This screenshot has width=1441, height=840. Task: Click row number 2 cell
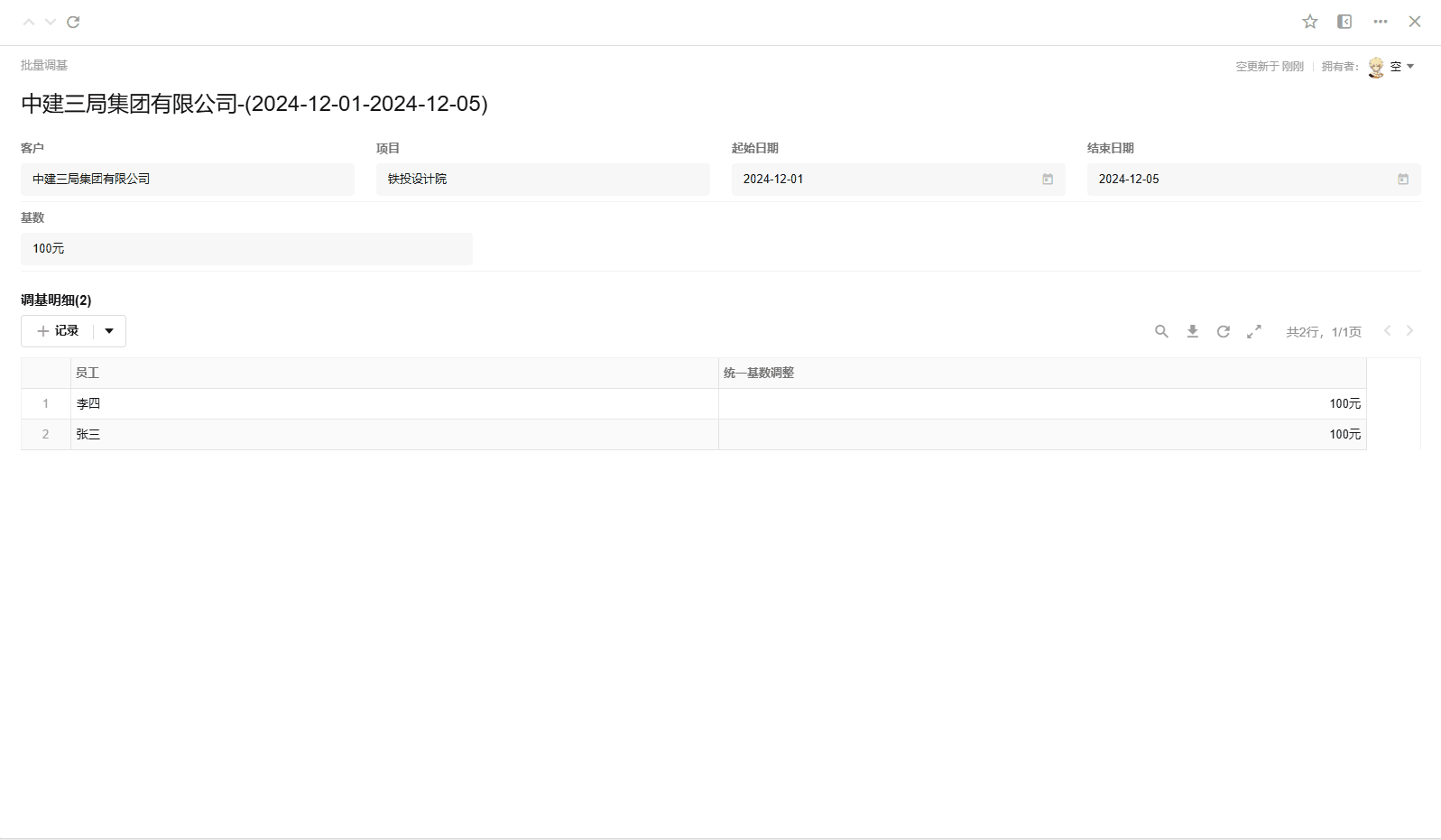[x=46, y=435]
